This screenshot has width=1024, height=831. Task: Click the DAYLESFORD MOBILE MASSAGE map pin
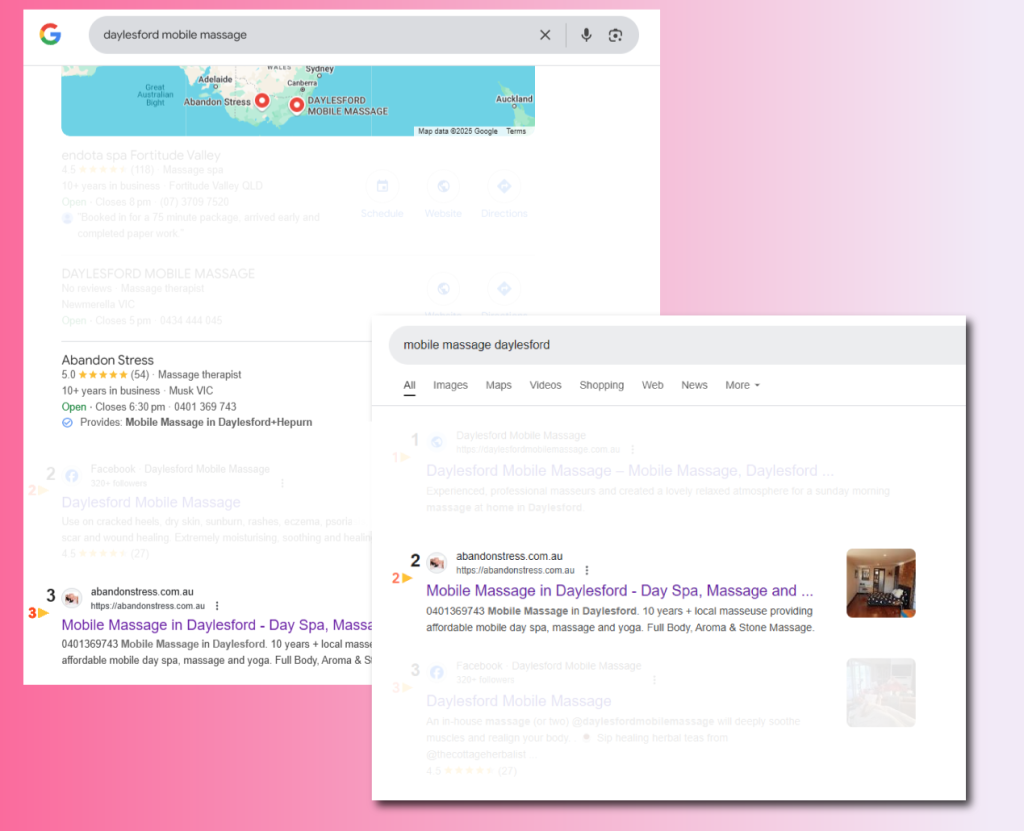click(x=296, y=105)
